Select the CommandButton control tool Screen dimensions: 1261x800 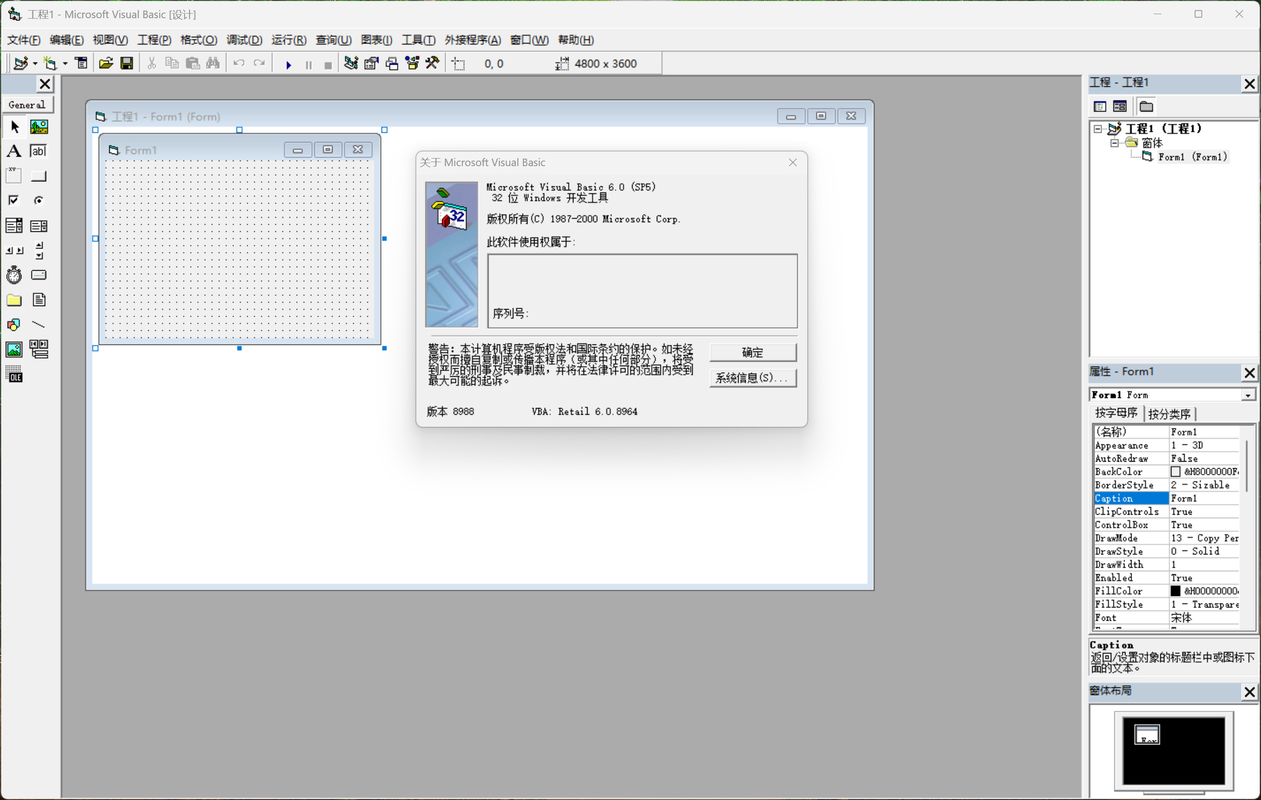tap(39, 176)
